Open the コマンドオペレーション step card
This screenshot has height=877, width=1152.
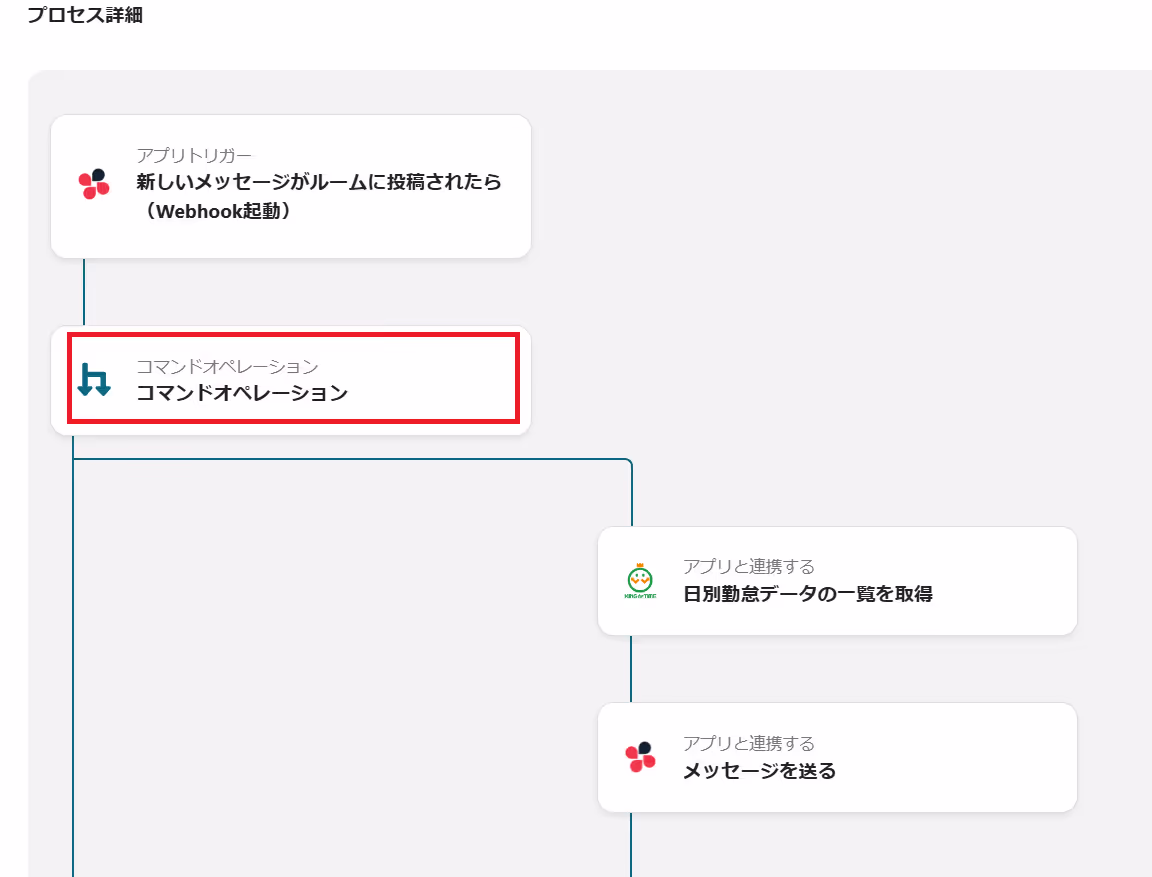pos(291,380)
